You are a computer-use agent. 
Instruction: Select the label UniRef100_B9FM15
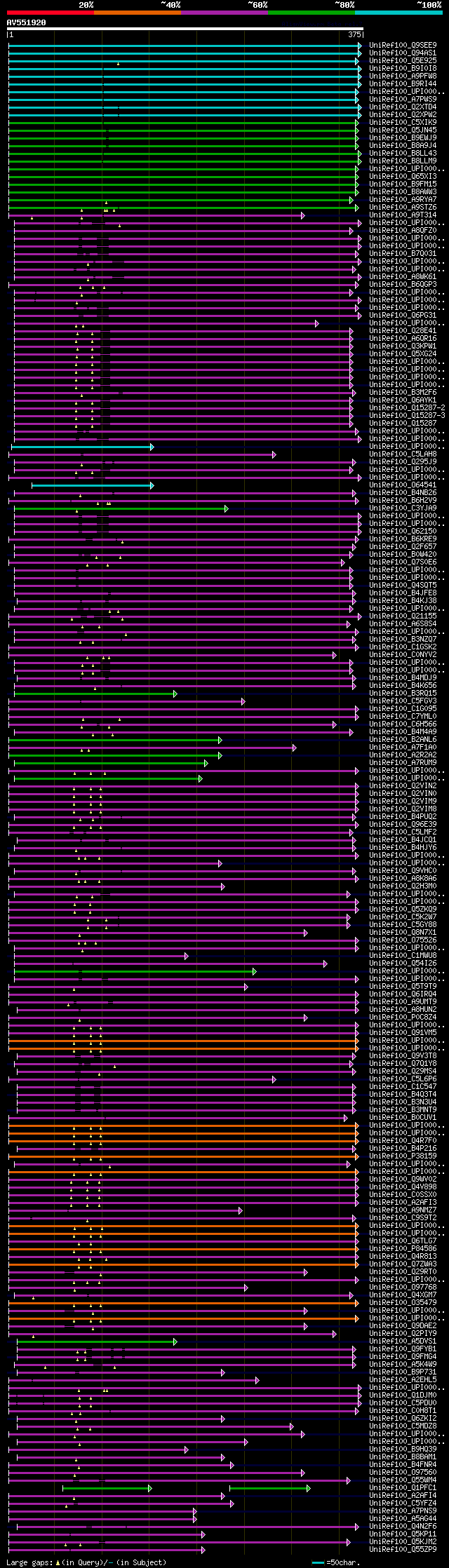[403, 184]
